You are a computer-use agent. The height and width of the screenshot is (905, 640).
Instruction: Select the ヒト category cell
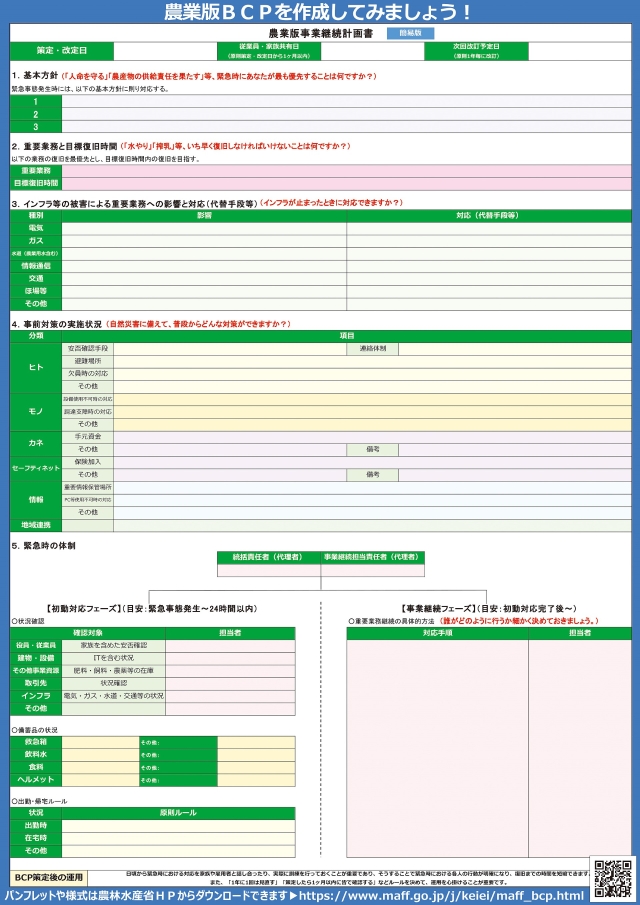(x=36, y=368)
